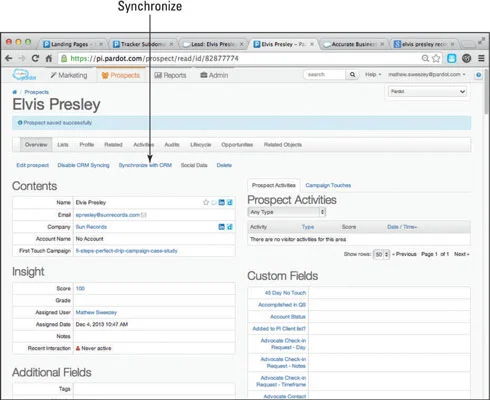Open Show rows 50 dropdown
The width and height of the screenshot is (490, 400).
coord(381,254)
